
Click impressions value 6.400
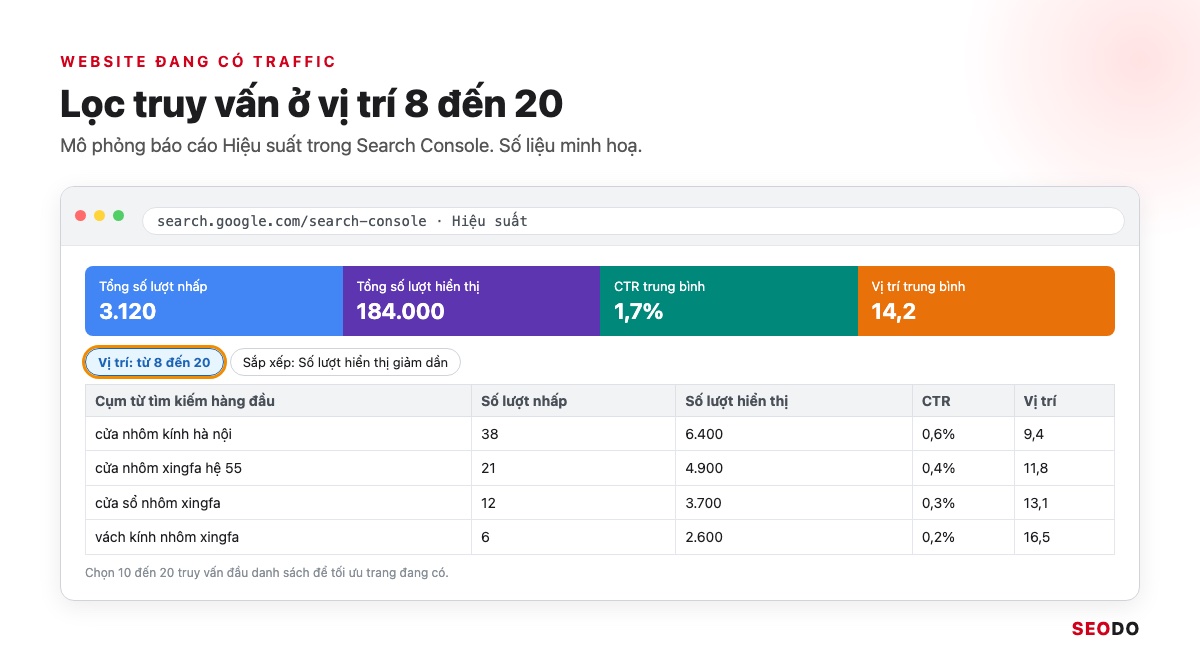(704, 434)
